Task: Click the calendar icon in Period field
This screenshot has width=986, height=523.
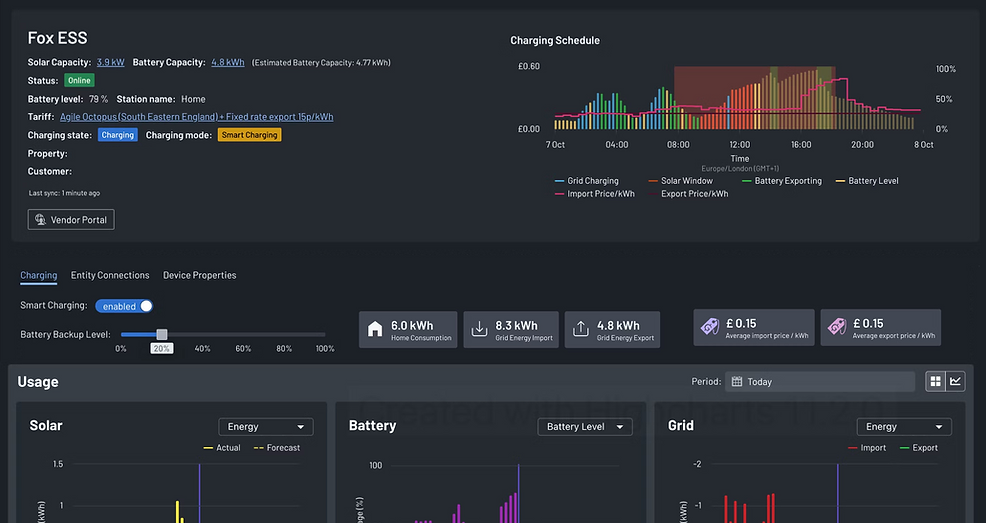Action: click(x=737, y=382)
